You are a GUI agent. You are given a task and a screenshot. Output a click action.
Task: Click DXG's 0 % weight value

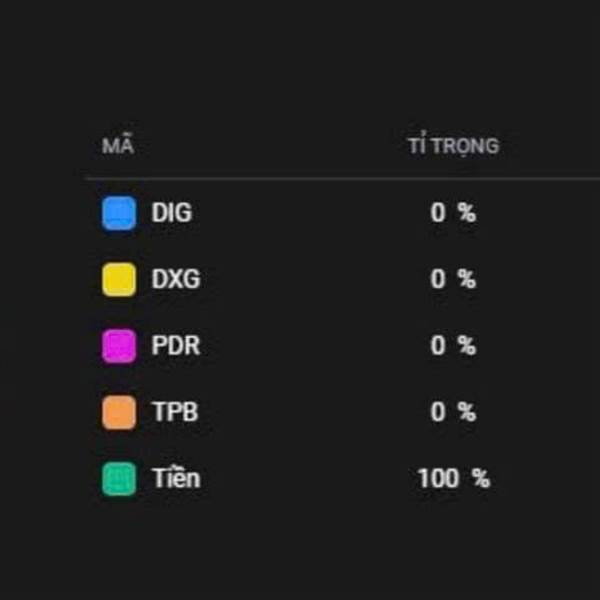click(453, 279)
